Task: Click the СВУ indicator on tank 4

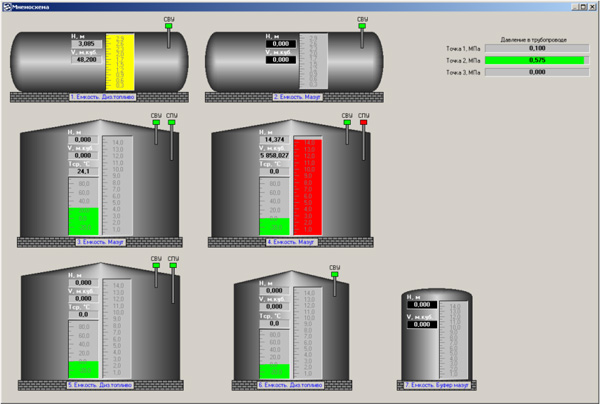Action: [347, 123]
